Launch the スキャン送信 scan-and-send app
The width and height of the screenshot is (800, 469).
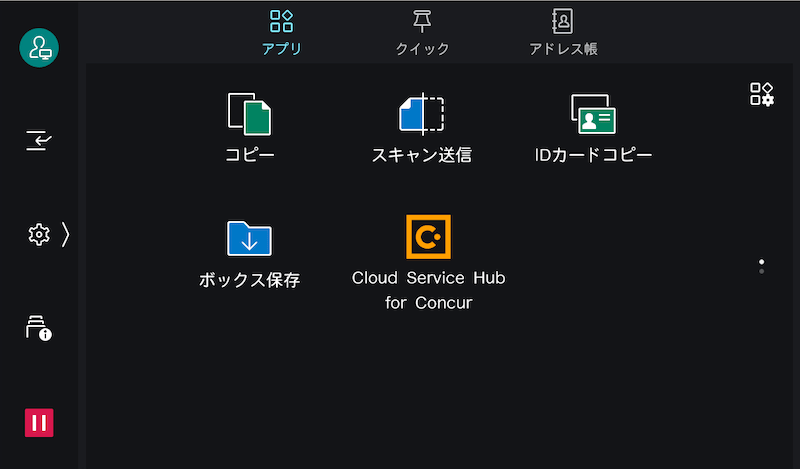422,127
